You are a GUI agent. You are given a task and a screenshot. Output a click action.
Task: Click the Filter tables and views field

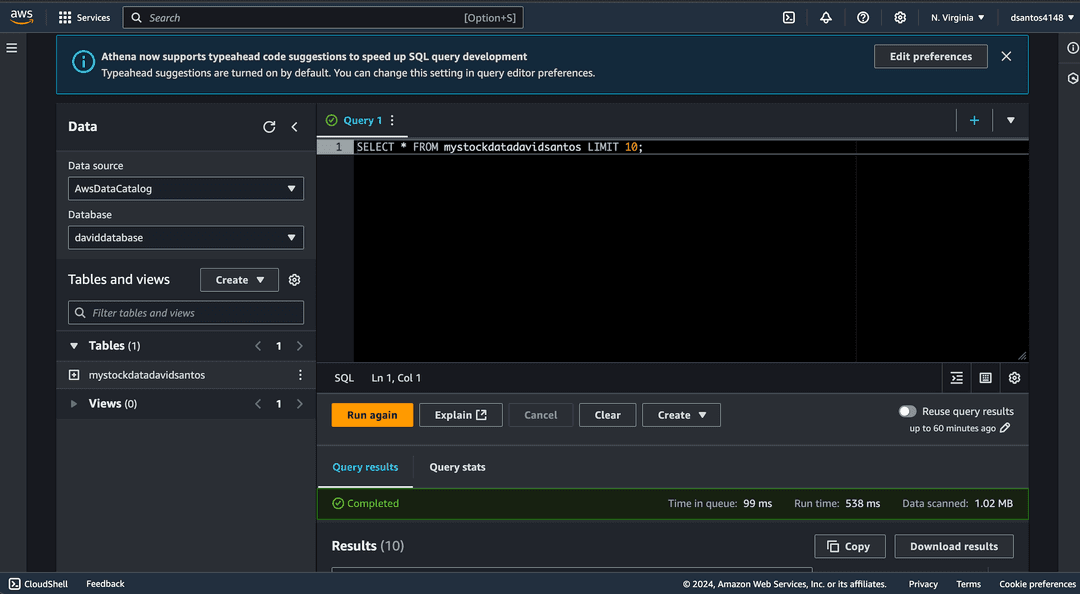pyautogui.click(x=186, y=313)
